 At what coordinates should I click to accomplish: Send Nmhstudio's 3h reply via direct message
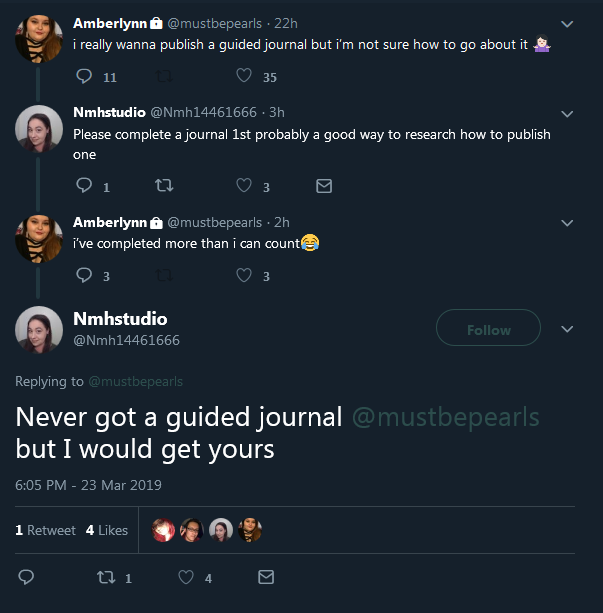(324, 186)
